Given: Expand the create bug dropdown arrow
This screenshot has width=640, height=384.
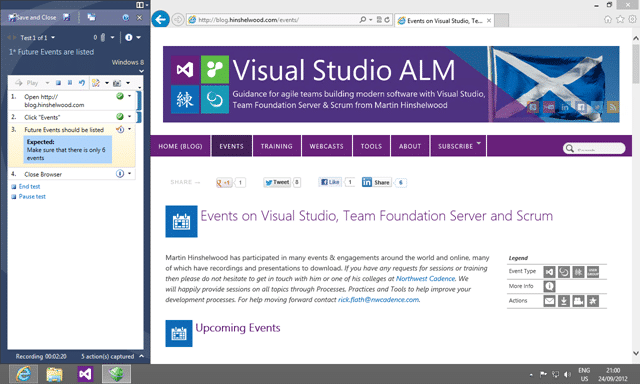Looking at the screenshot, I should pyautogui.click(x=107, y=83).
